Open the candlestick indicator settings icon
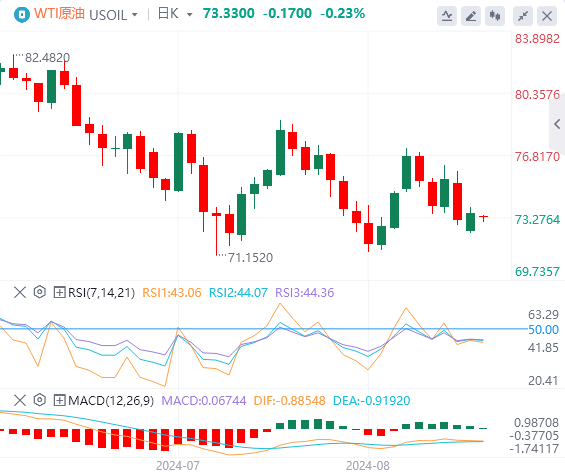This screenshot has width=565, height=476. point(495,16)
